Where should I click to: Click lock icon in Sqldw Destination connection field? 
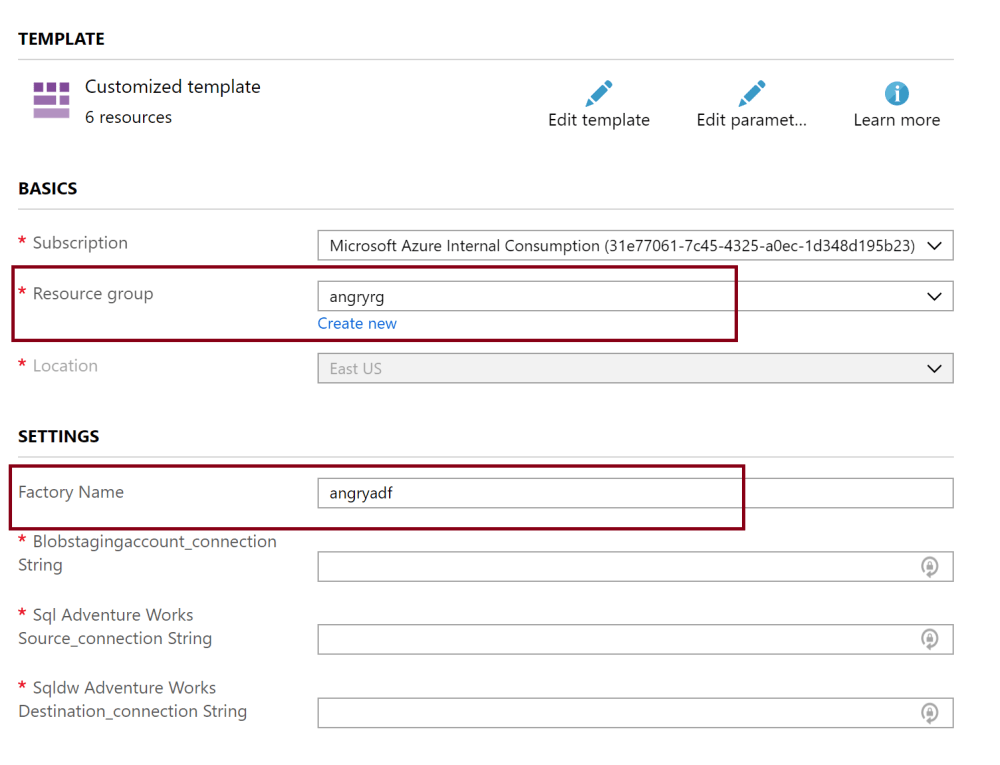[x=929, y=712]
